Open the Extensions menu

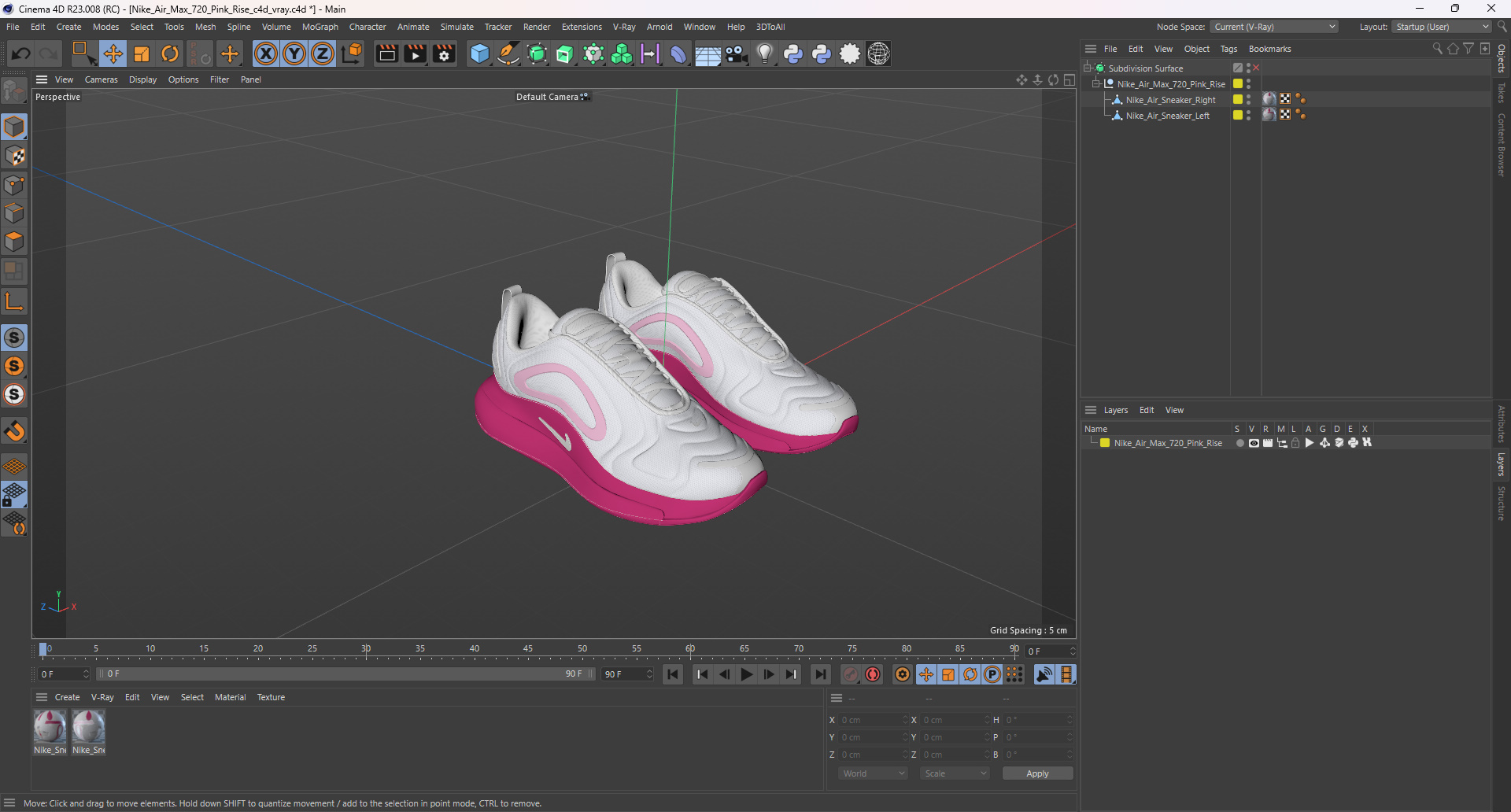tap(582, 27)
